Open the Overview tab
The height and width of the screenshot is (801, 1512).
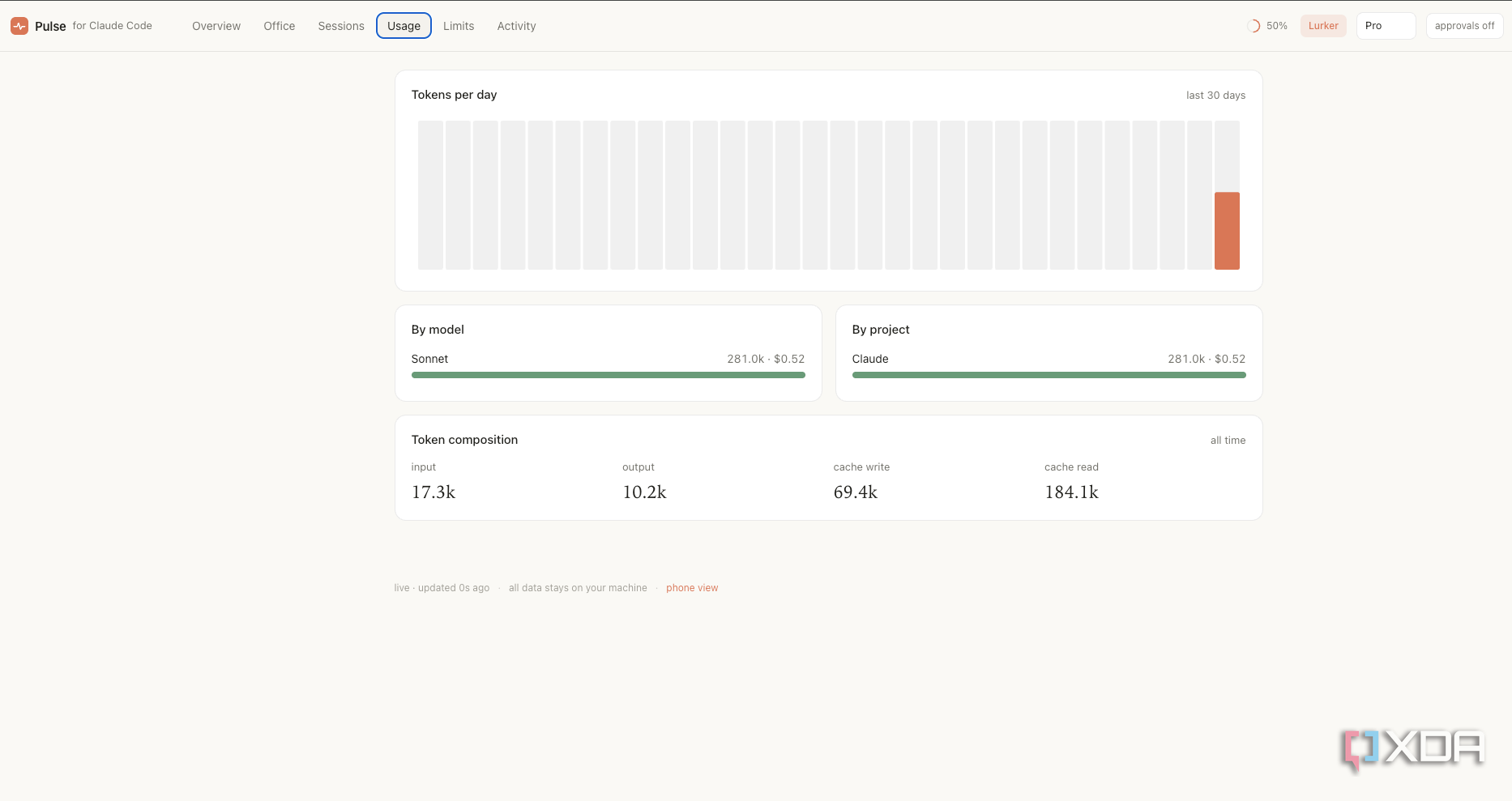[x=216, y=26]
